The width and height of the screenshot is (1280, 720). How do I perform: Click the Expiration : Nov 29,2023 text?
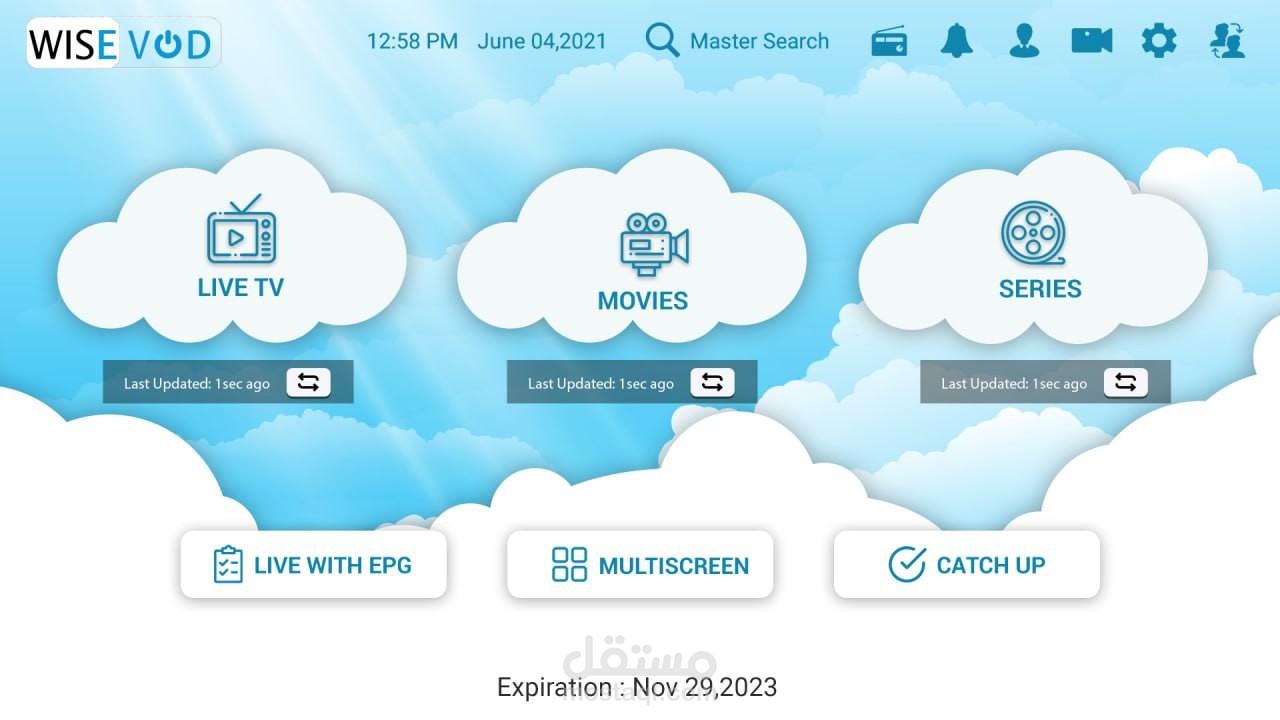pos(637,687)
